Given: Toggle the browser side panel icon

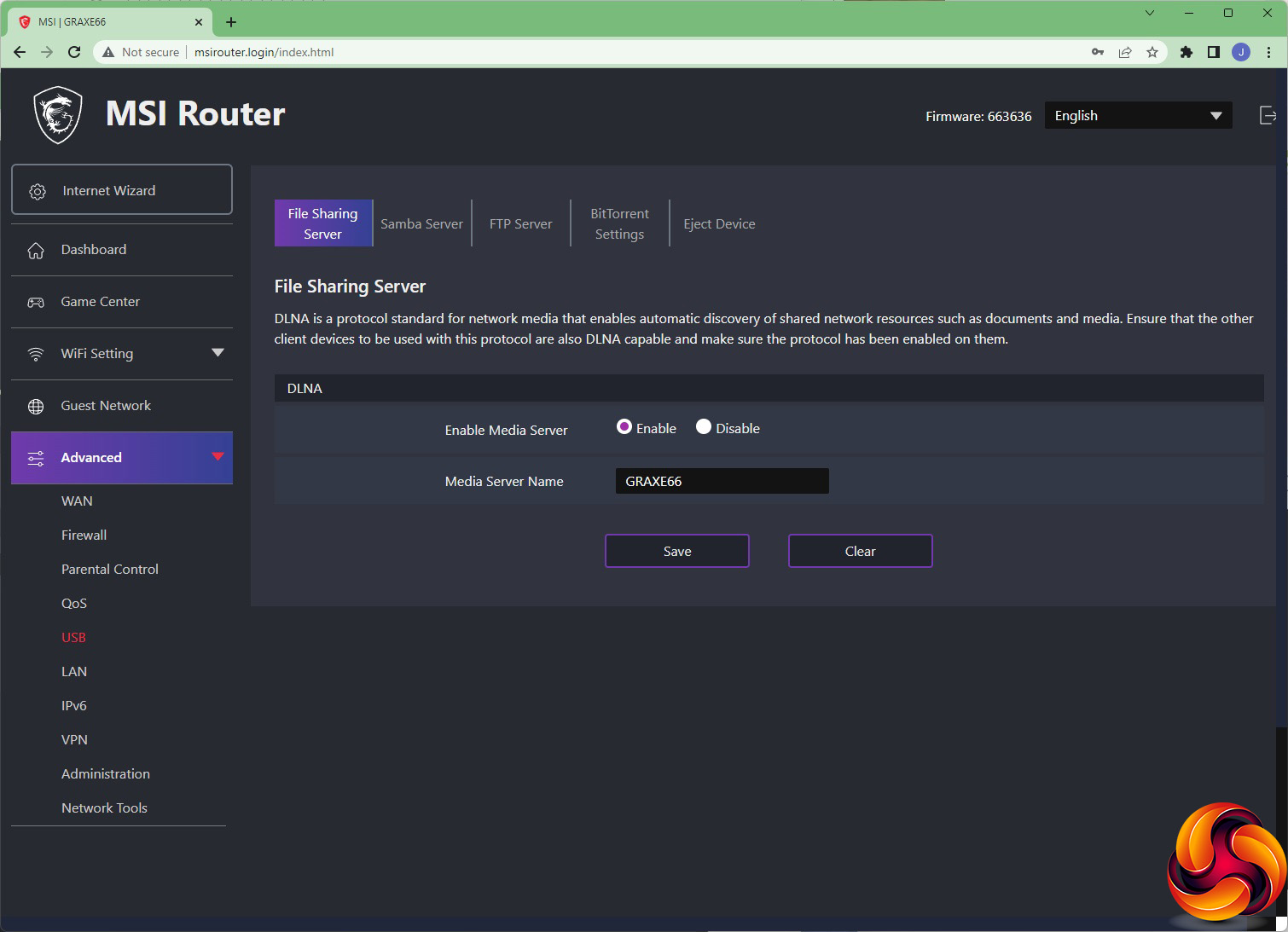Looking at the screenshot, I should tap(1213, 52).
